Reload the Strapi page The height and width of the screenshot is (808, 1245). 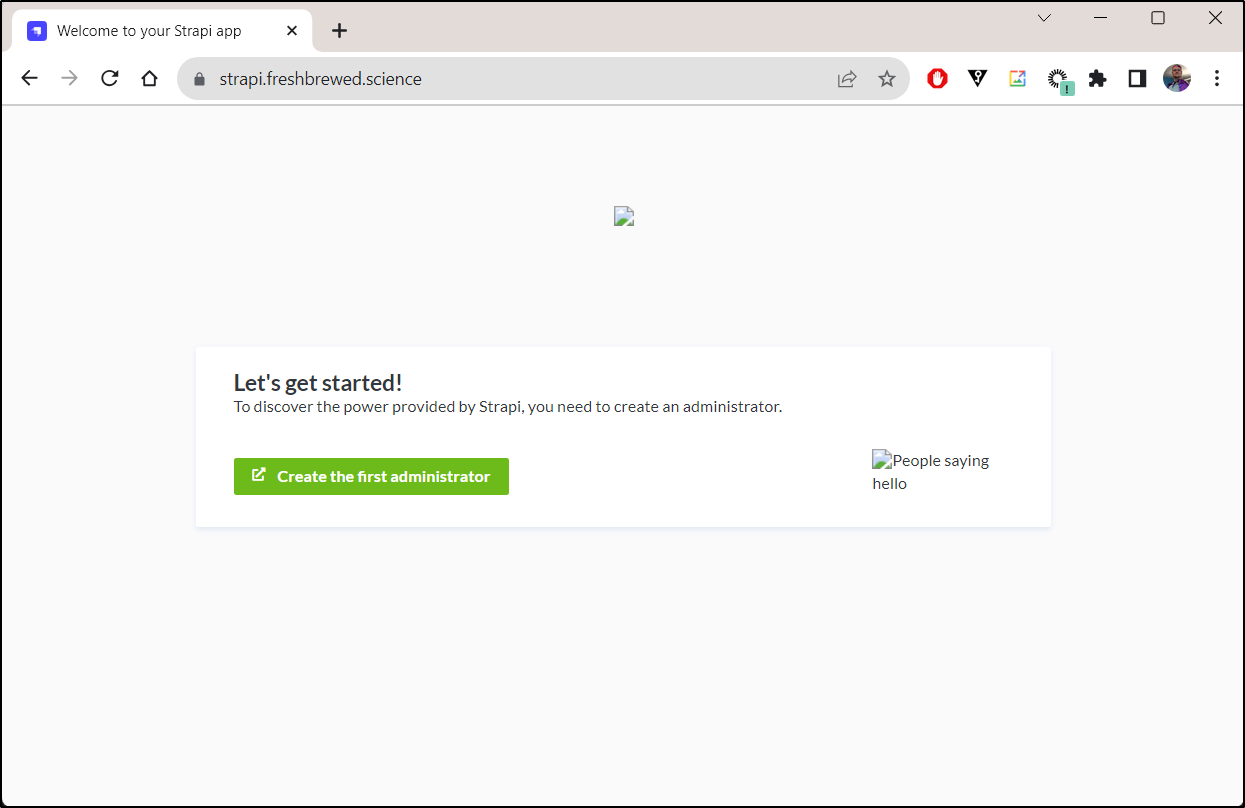[110, 78]
